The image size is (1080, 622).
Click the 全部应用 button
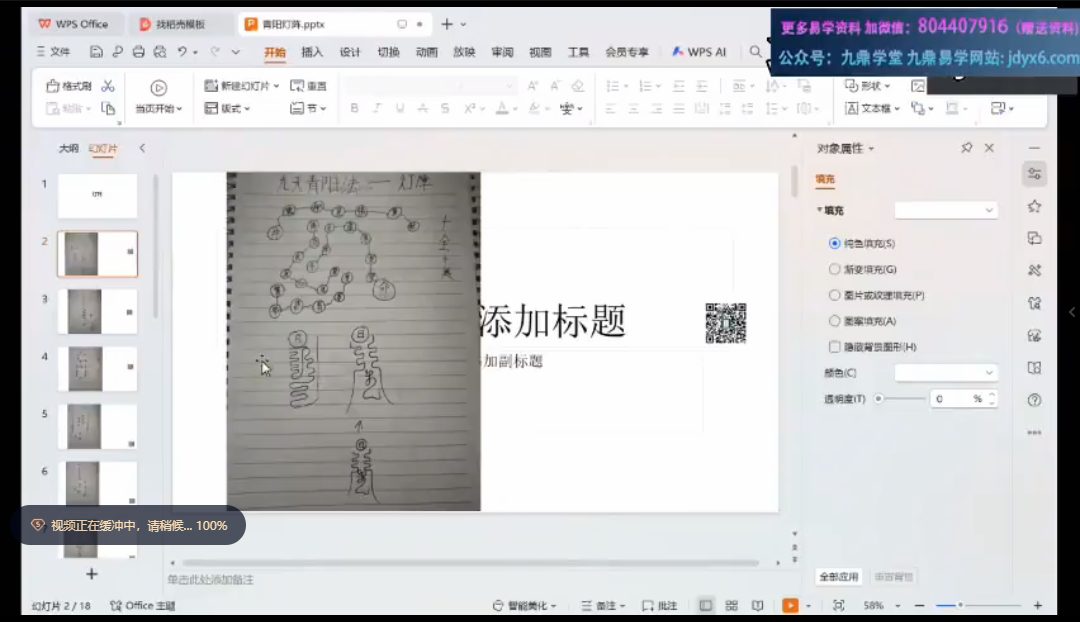pos(838,577)
